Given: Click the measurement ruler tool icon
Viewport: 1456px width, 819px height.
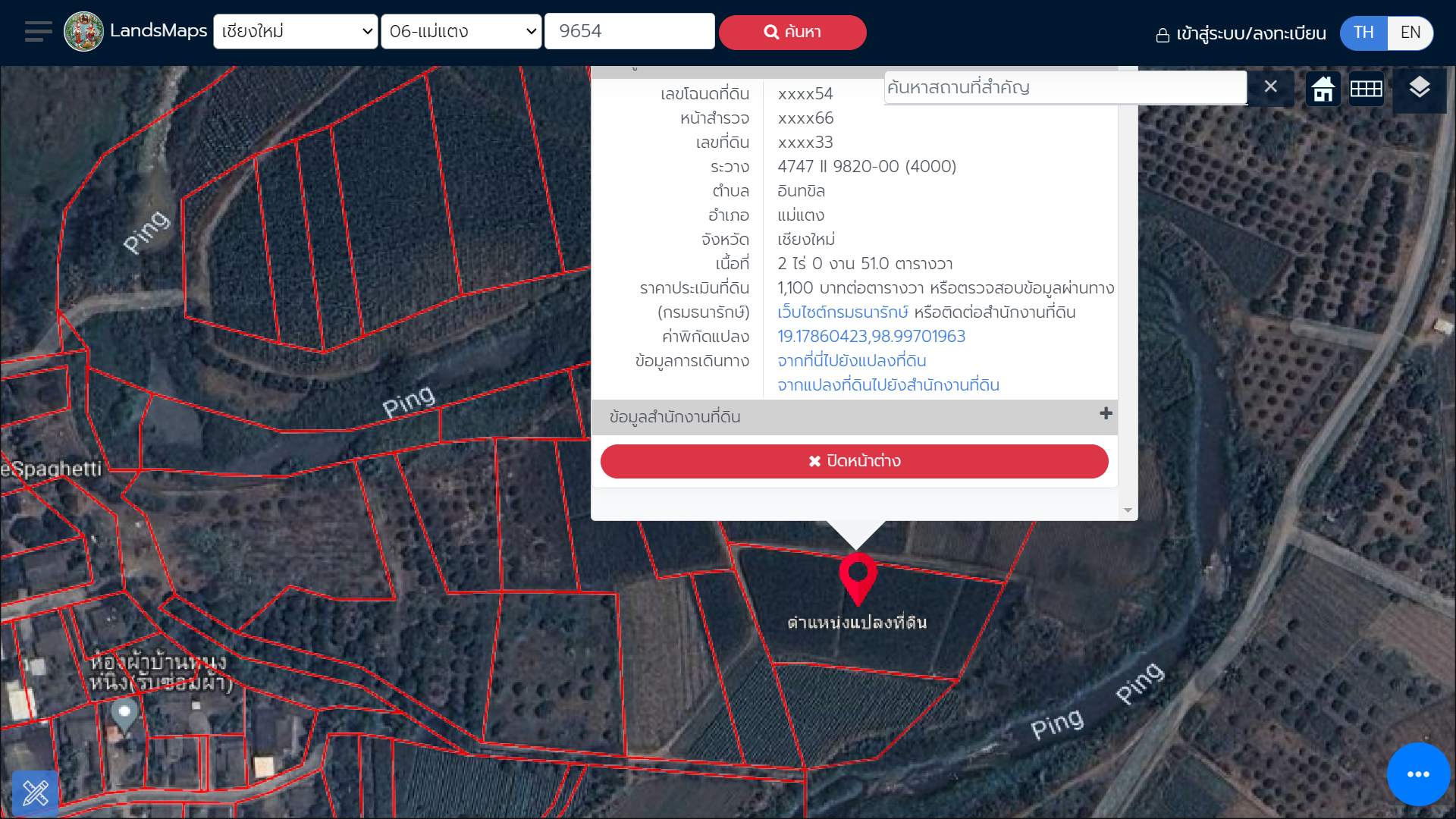Looking at the screenshot, I should 36,793.
